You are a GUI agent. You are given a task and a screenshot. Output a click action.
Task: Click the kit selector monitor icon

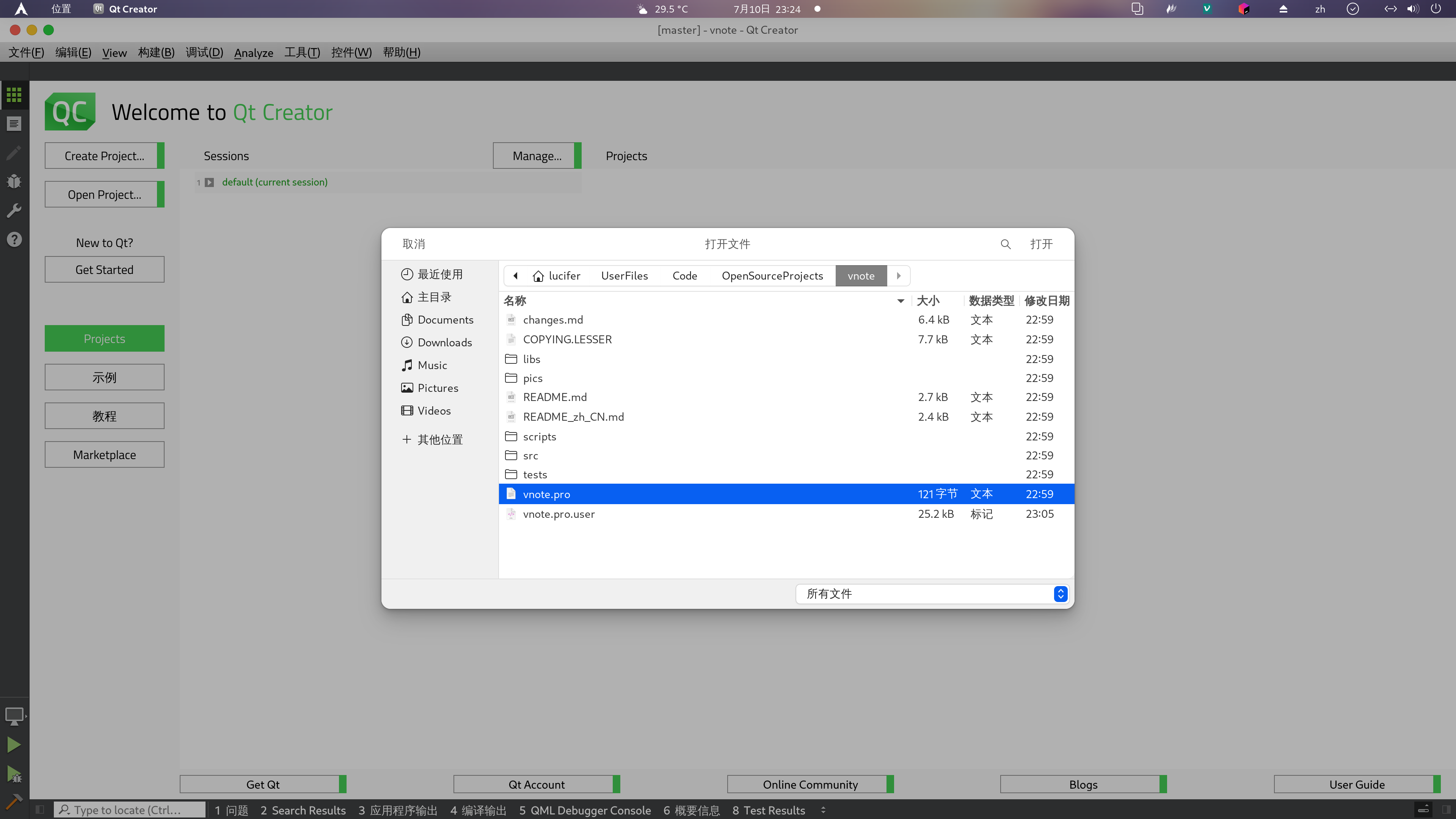point(14,716)
